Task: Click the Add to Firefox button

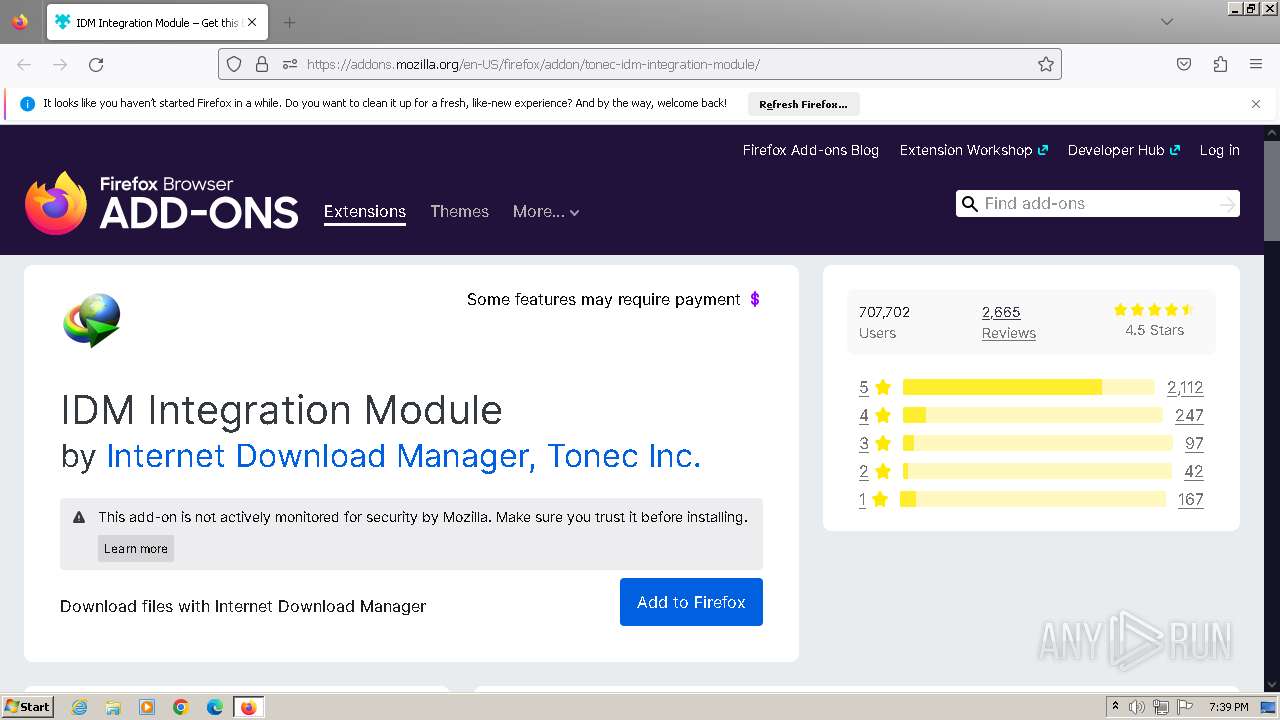Action: 691,602
